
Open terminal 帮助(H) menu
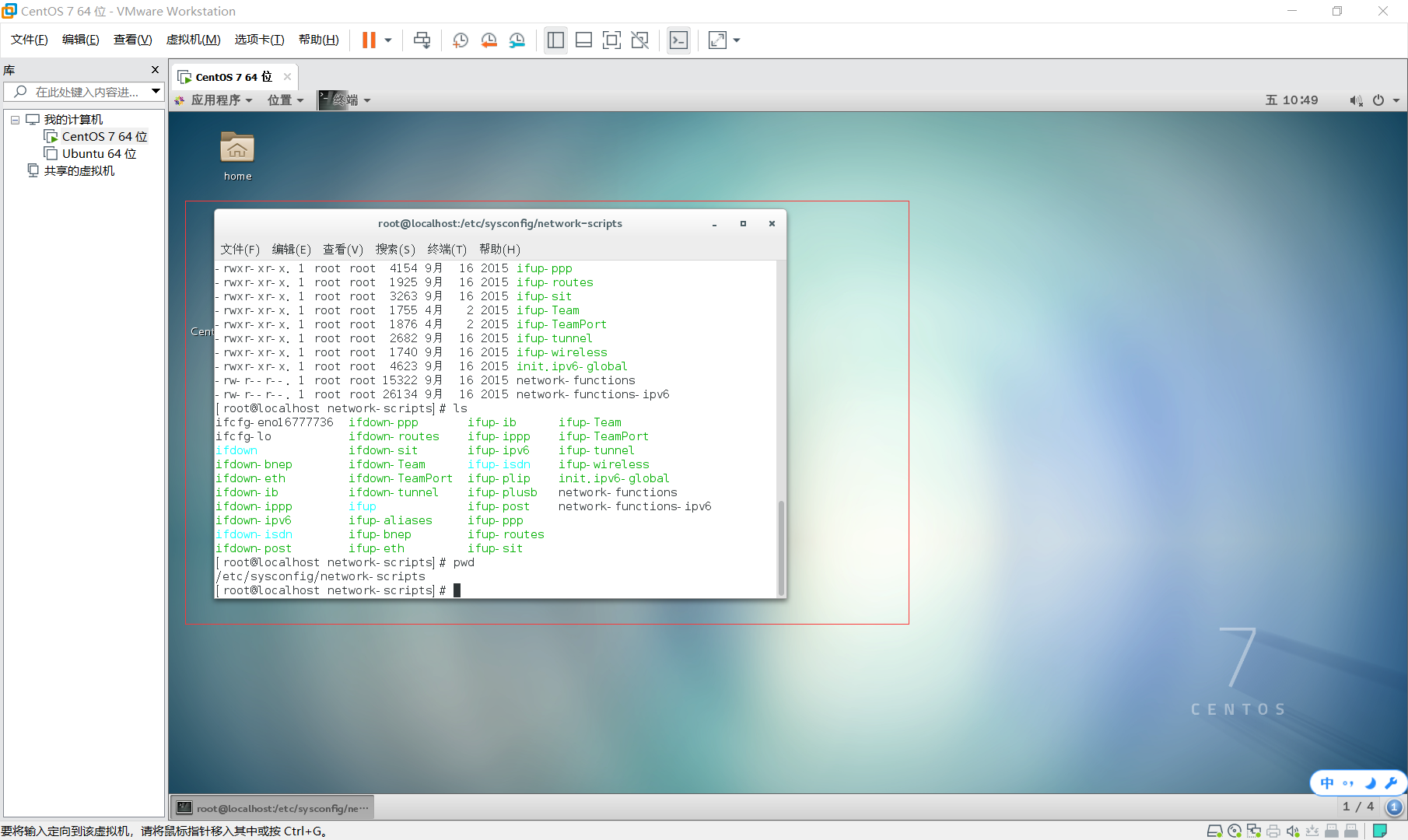tap(499, 250)
